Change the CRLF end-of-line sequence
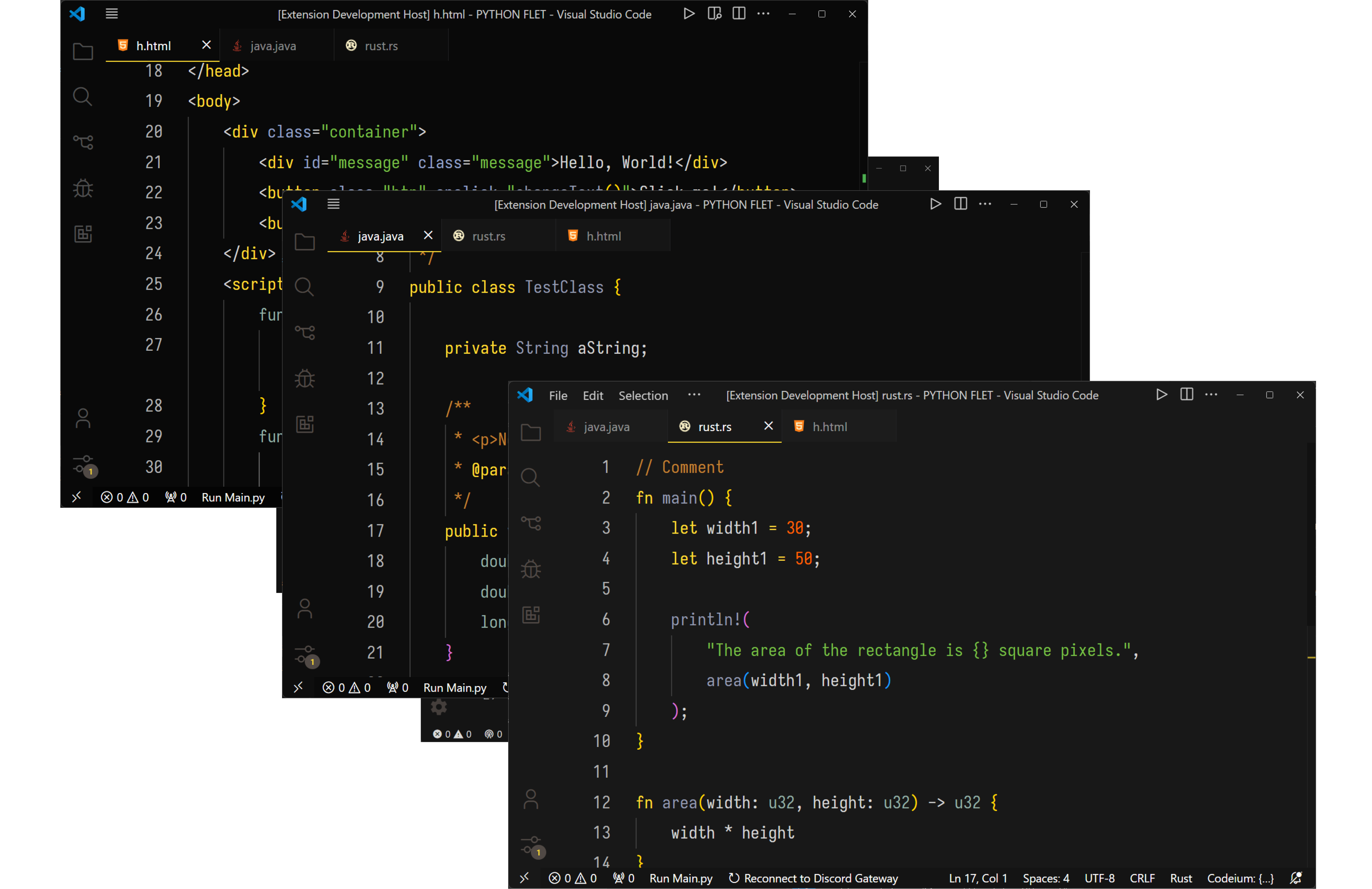This screenshot has height=889, width=1372. (x=1142, y=878)
